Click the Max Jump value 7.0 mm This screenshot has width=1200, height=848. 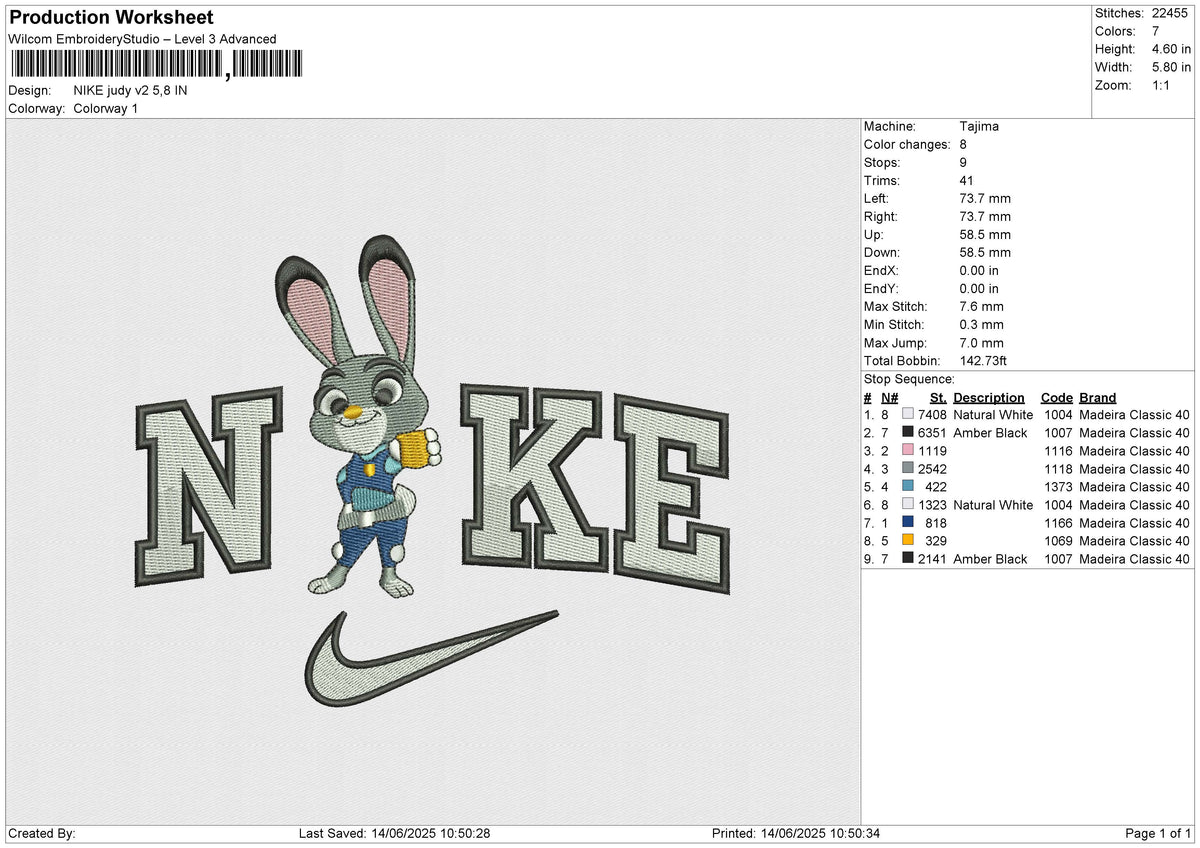click(x=981, y=342)
